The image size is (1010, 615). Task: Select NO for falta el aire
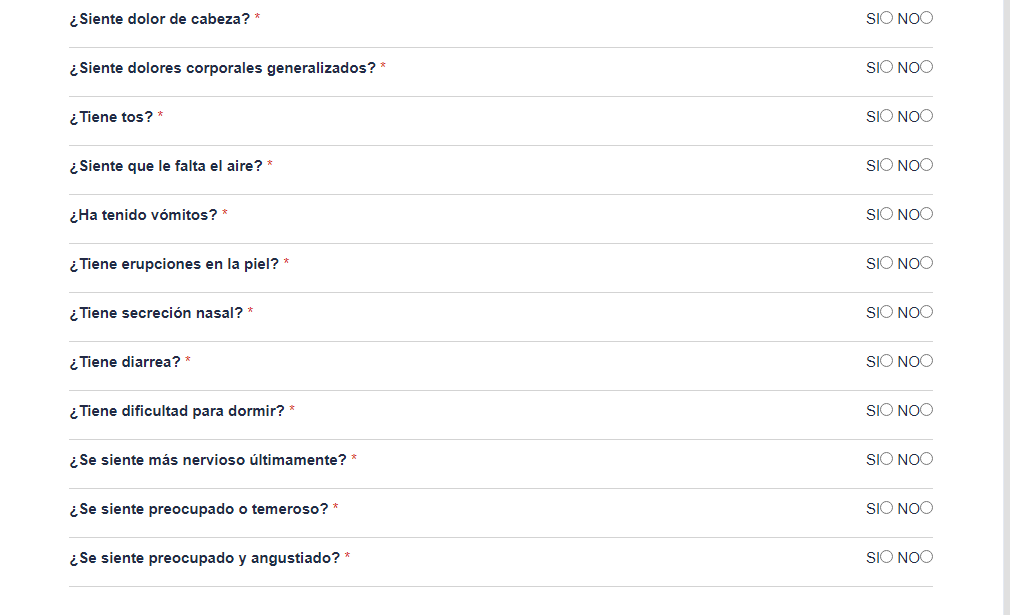pos(927,165)
